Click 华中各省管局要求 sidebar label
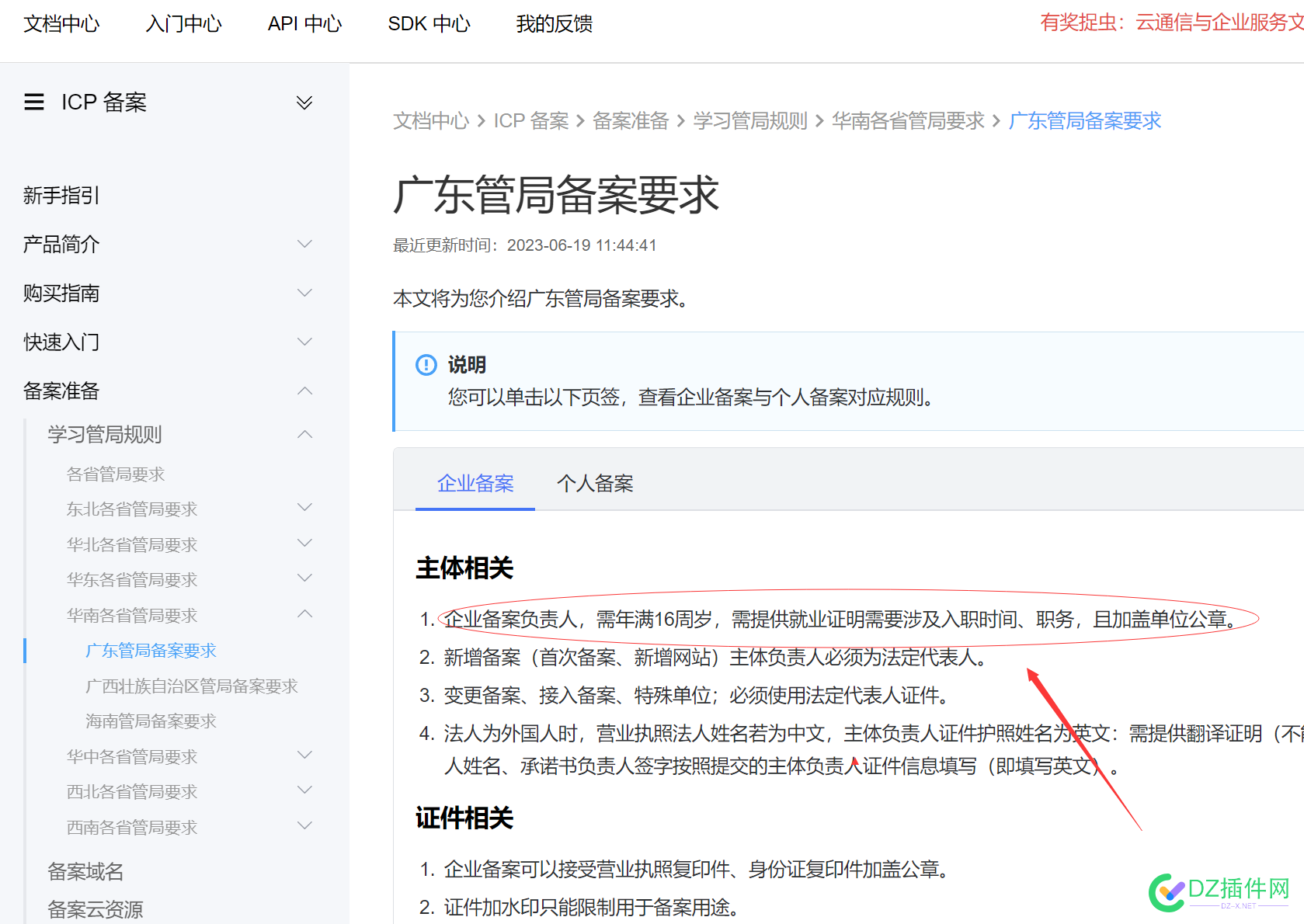 132,757
